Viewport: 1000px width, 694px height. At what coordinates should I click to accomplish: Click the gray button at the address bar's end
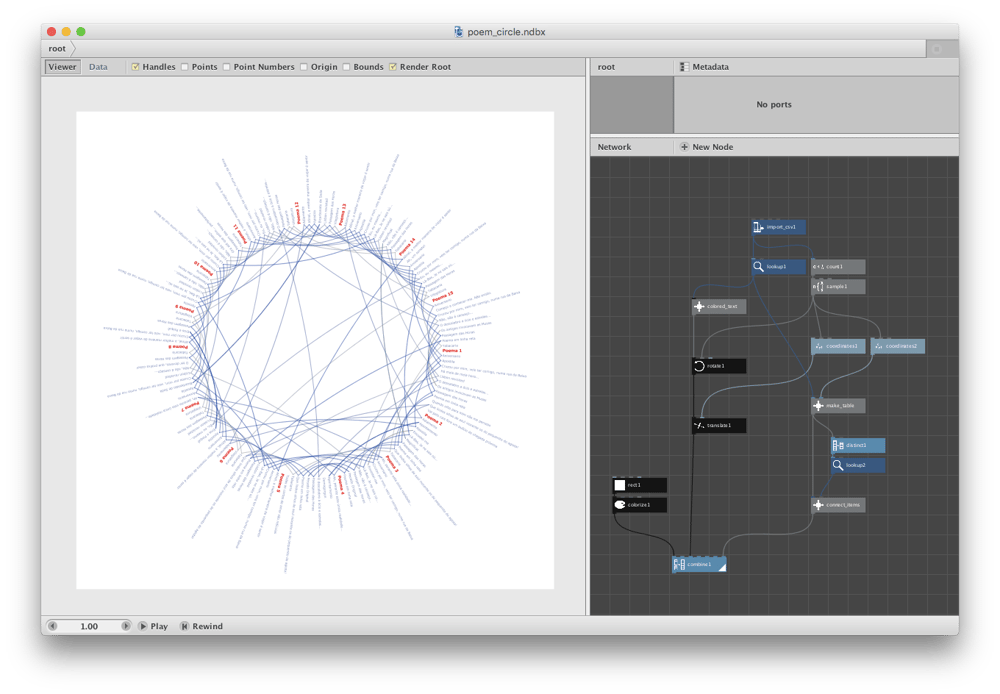(942, 48)
